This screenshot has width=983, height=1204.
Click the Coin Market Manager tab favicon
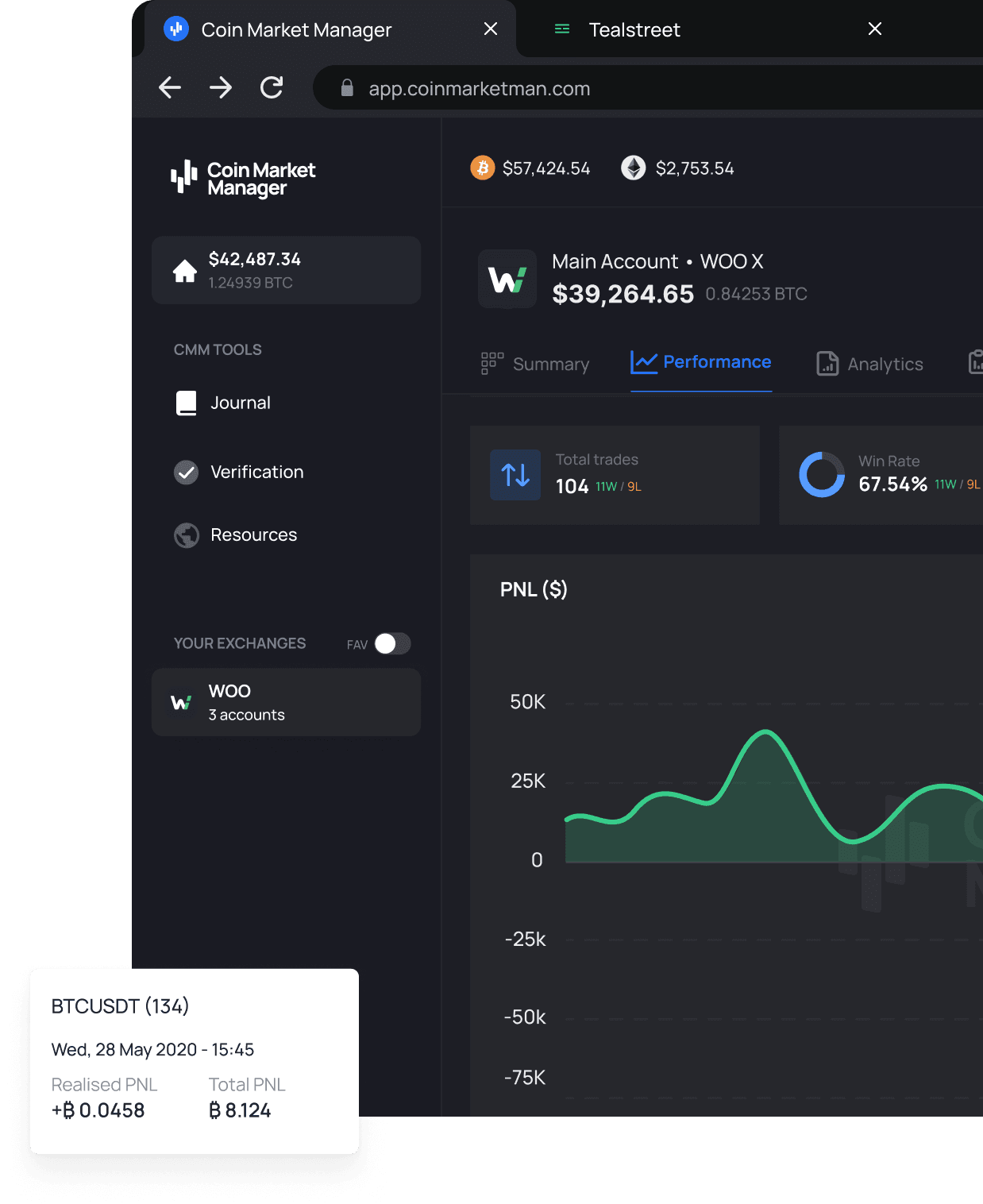click(176, 29)
